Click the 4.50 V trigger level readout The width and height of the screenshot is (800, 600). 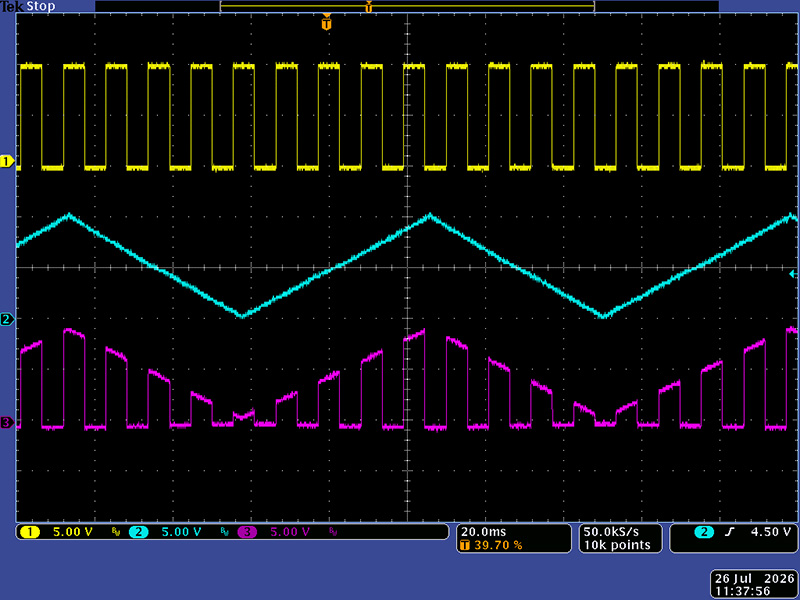770,532
